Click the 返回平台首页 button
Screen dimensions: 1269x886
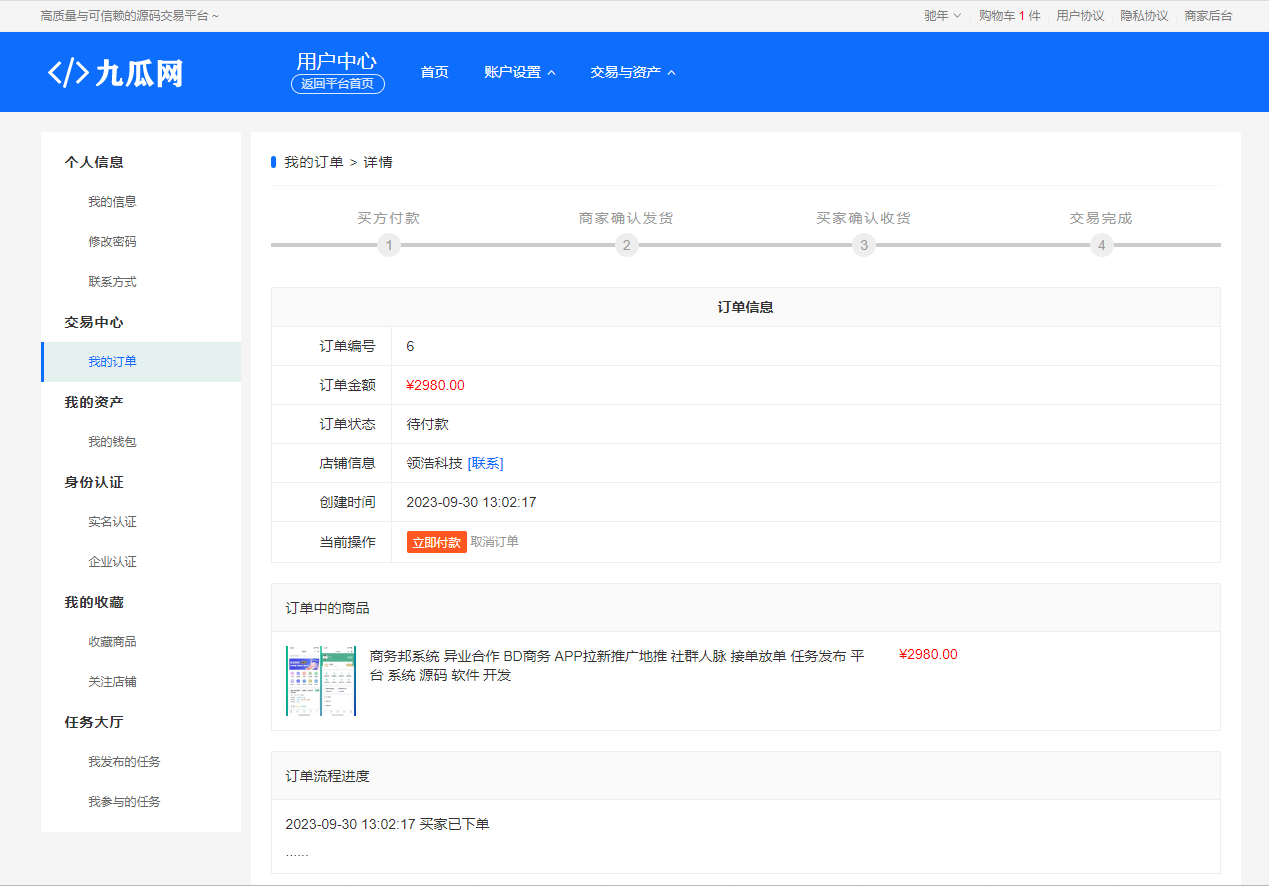point(337,84)
